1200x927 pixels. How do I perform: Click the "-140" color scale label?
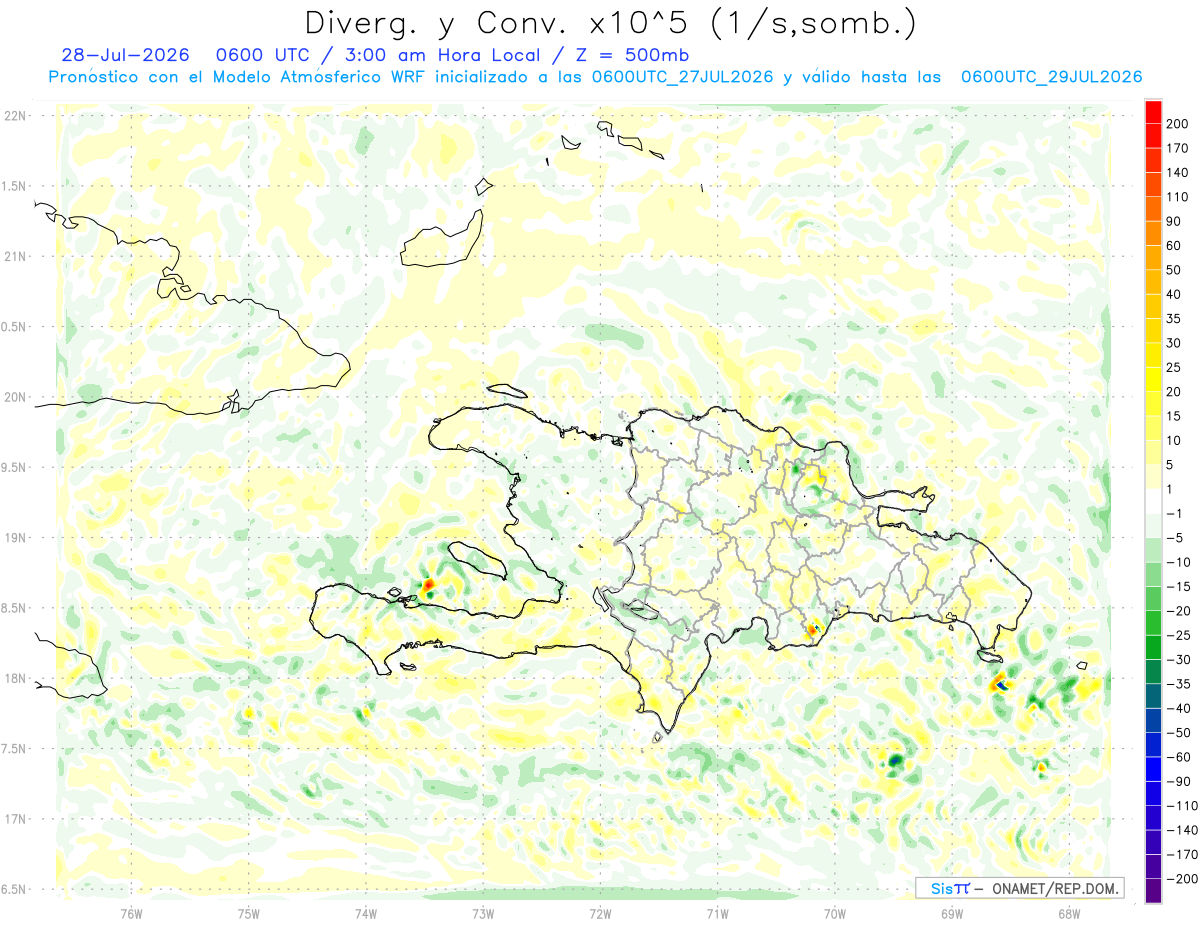pos(1180,830)
